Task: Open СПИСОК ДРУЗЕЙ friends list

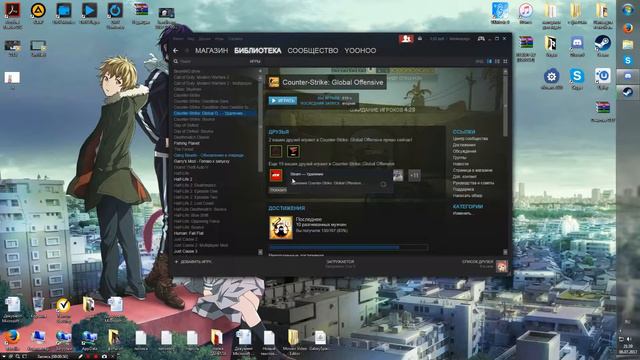Action: [478, 263]
